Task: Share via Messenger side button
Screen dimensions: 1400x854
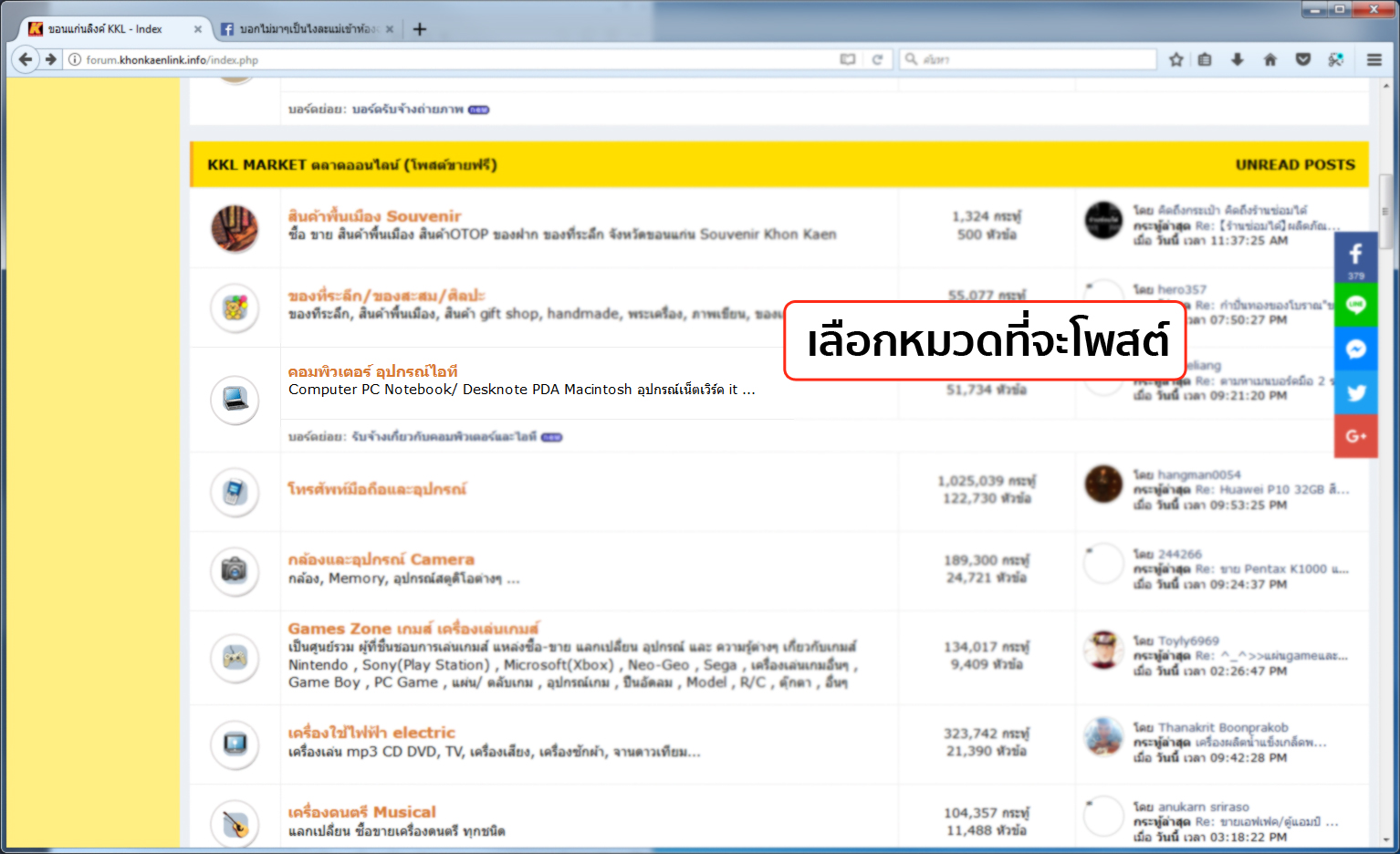Action: (x=1356, y=349)
